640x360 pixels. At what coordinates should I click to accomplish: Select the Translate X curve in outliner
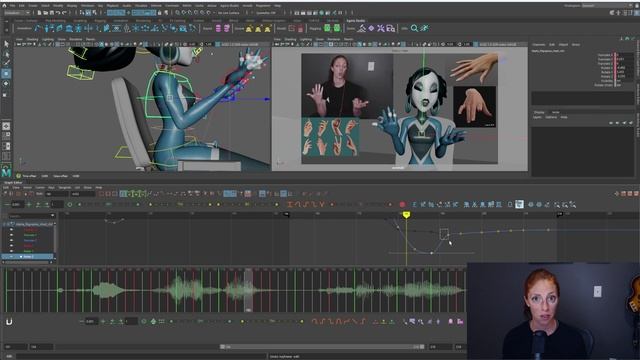[x=31, y=230]
